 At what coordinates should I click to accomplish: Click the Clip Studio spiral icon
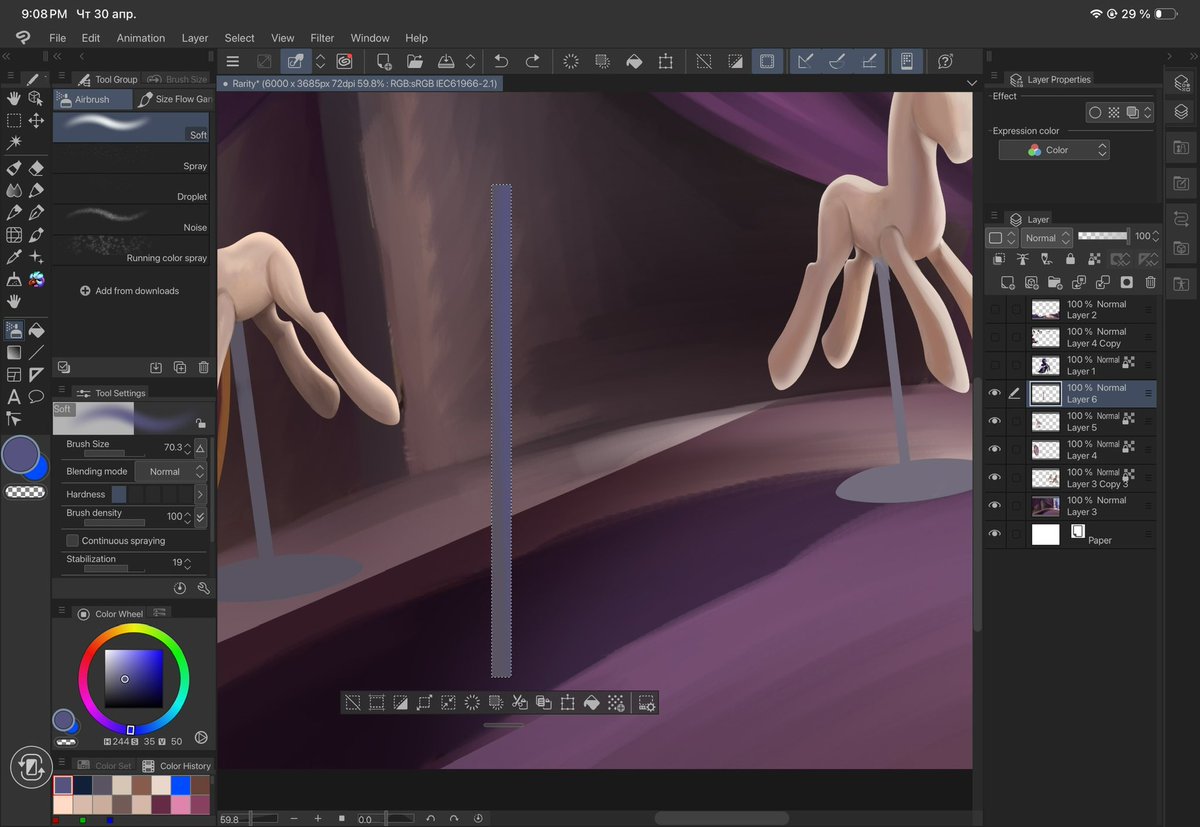click(344, 61)
